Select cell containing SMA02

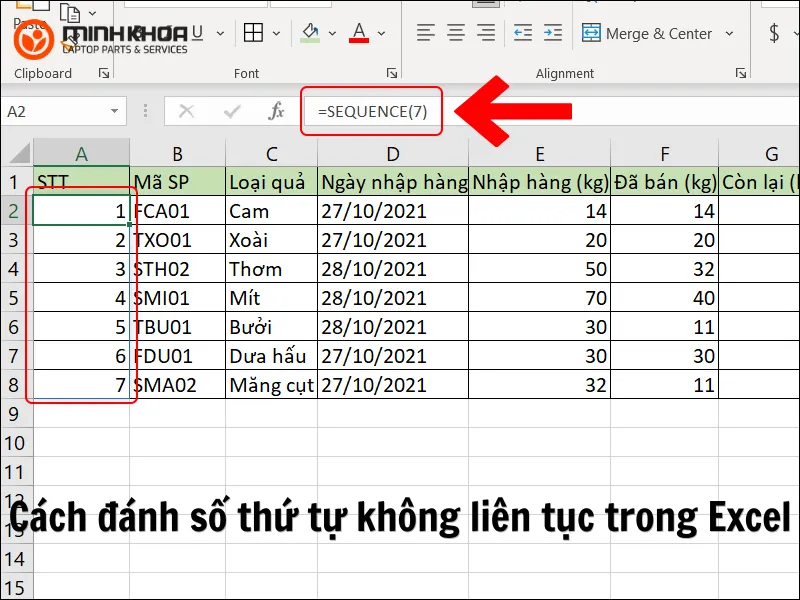[178, 385]
